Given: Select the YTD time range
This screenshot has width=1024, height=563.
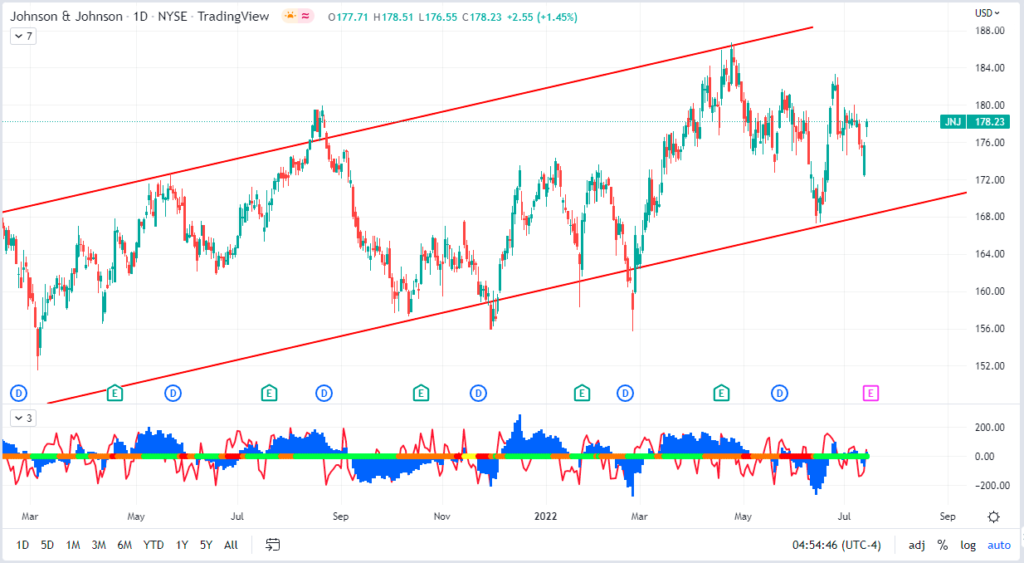Looking at the screenshot, I should coord(153,545).
